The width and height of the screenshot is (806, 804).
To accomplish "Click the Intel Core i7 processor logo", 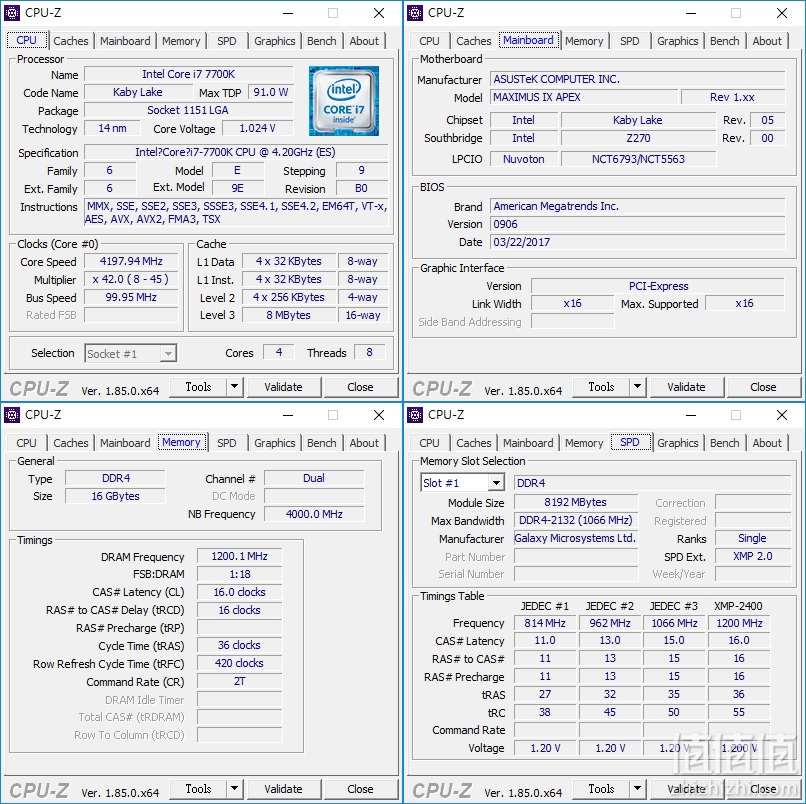I will (344, 101).
